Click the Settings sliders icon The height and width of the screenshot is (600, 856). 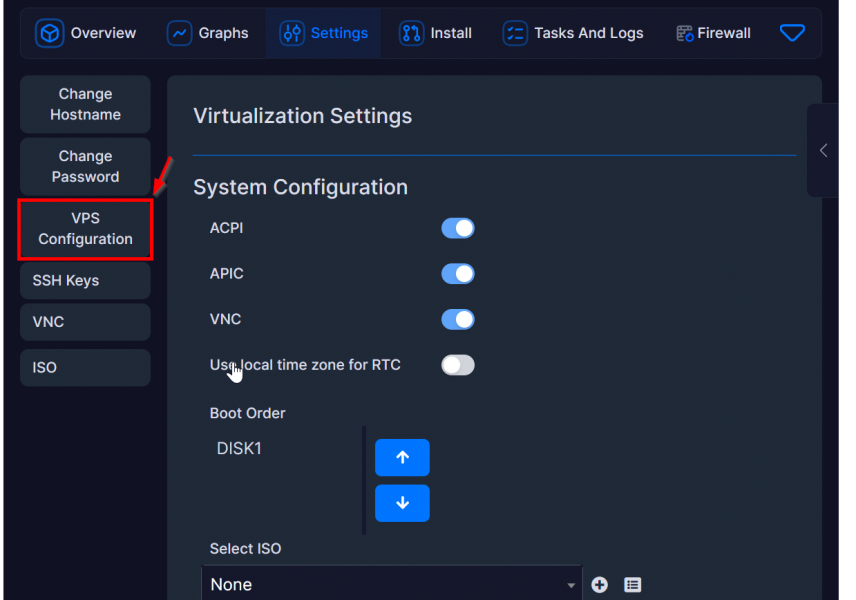point(292,33)
